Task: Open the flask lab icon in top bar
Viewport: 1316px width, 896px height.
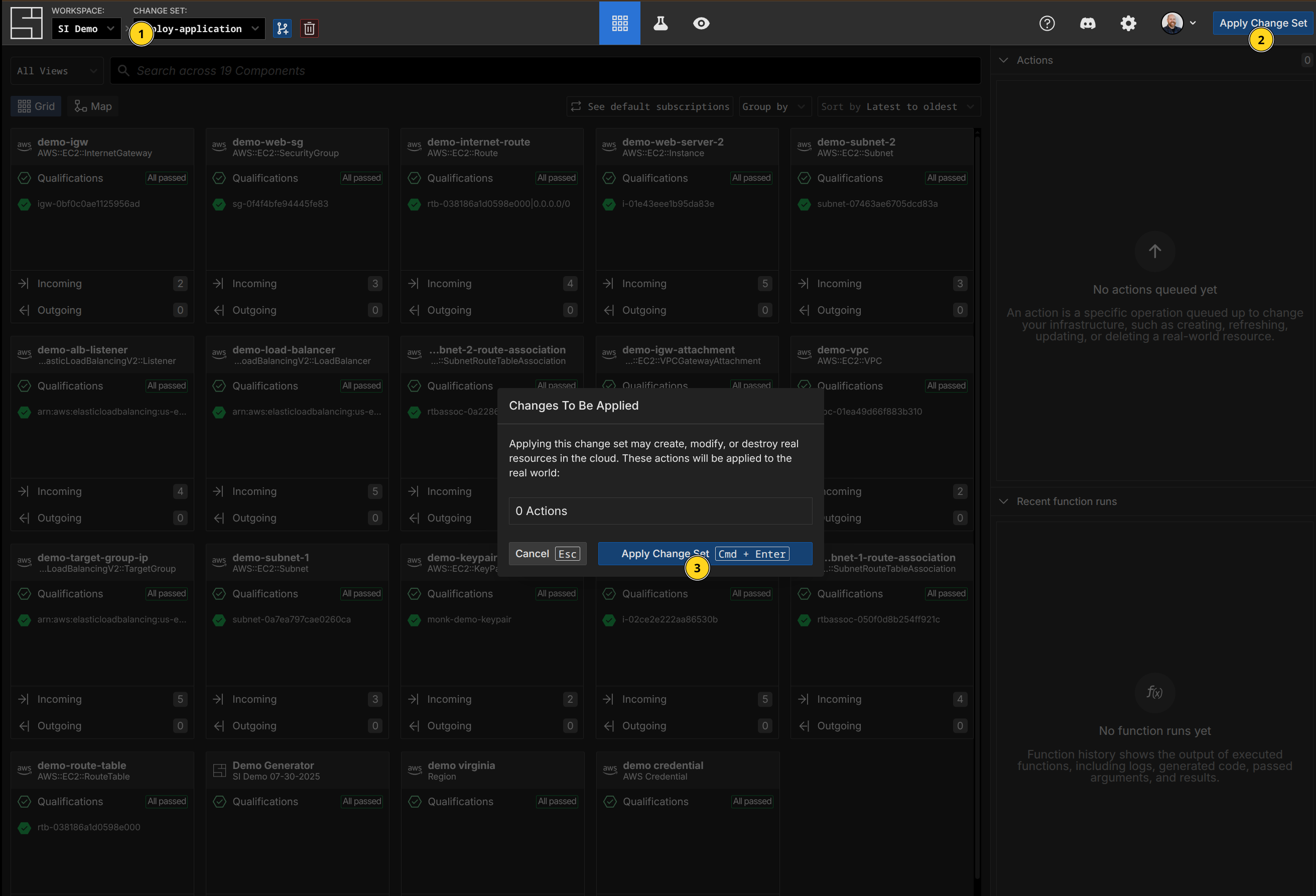Action: pyautogui.click(x=661, y=23)
